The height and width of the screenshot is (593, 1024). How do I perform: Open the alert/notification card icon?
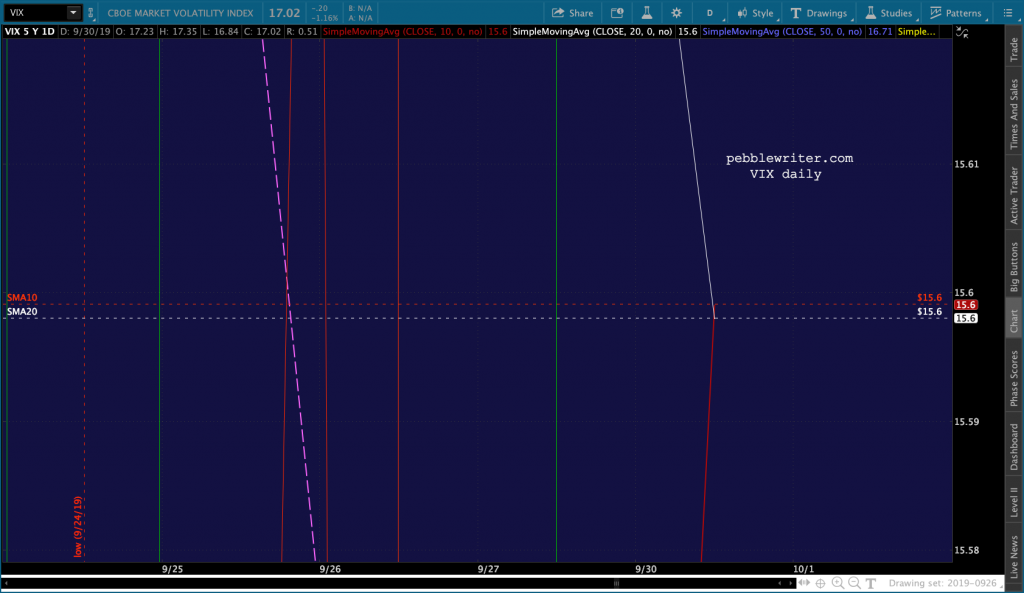(617, 13)
